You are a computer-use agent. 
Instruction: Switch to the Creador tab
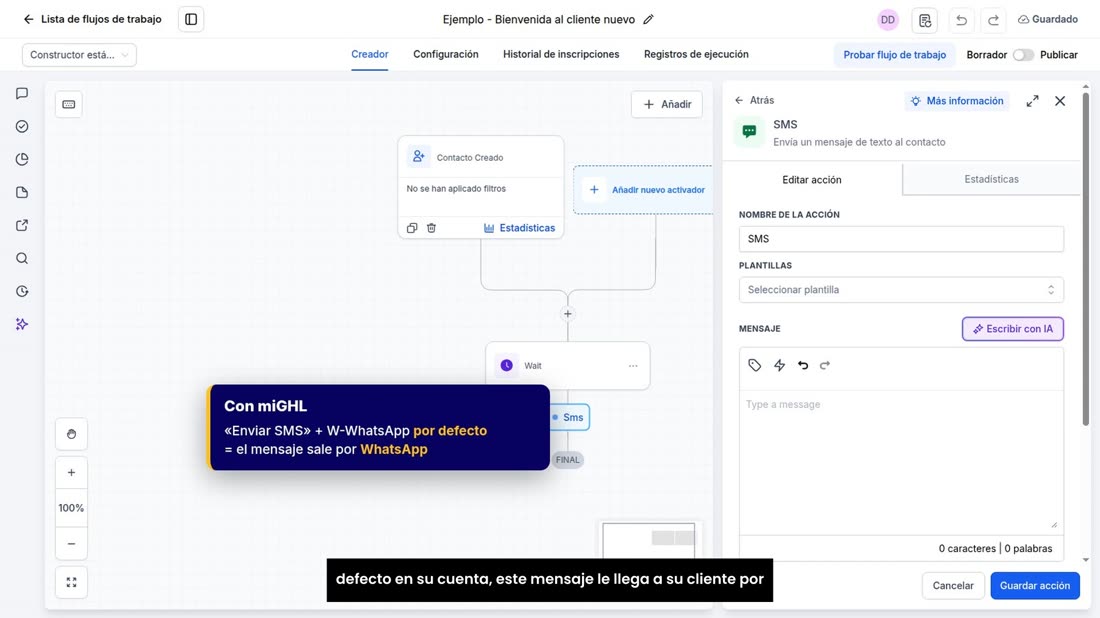(370, 54)
